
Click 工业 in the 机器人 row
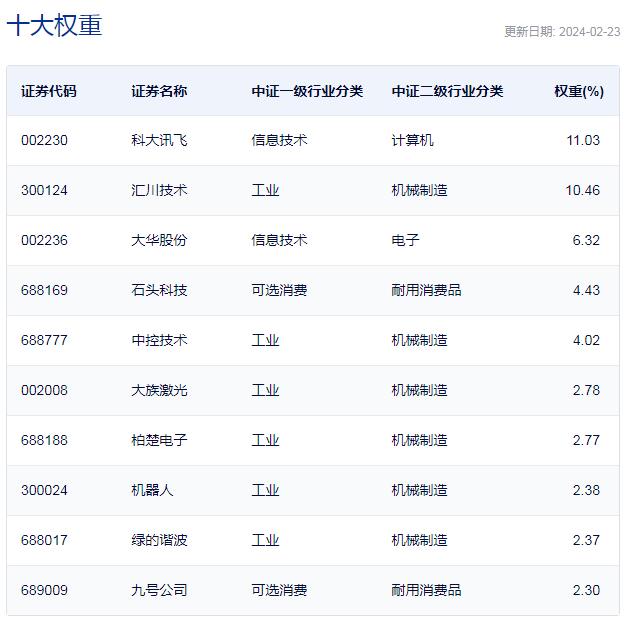point(265,490)
